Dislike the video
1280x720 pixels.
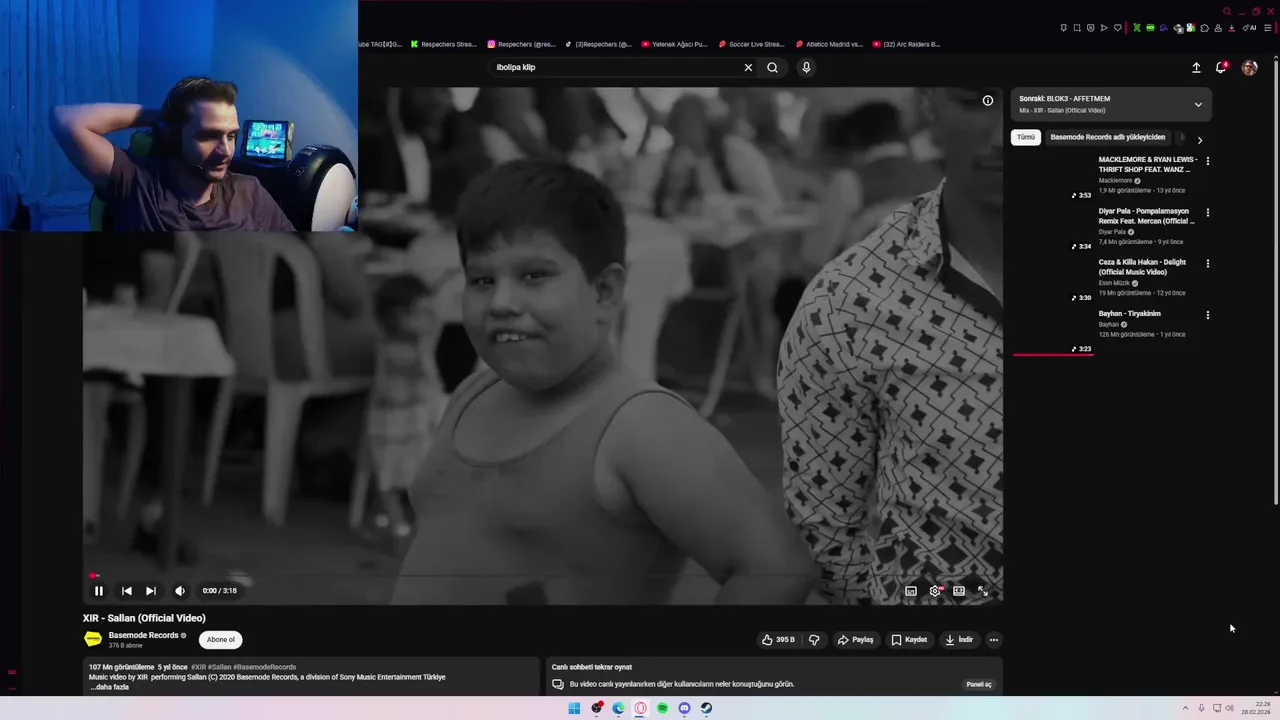814,640
